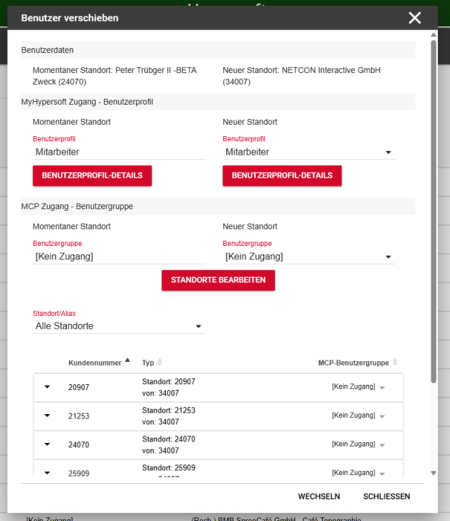Open Benutzerprofil dropdown for Neuer Standort
Screen dimensions: 450x521
click(x=309, y=152)
